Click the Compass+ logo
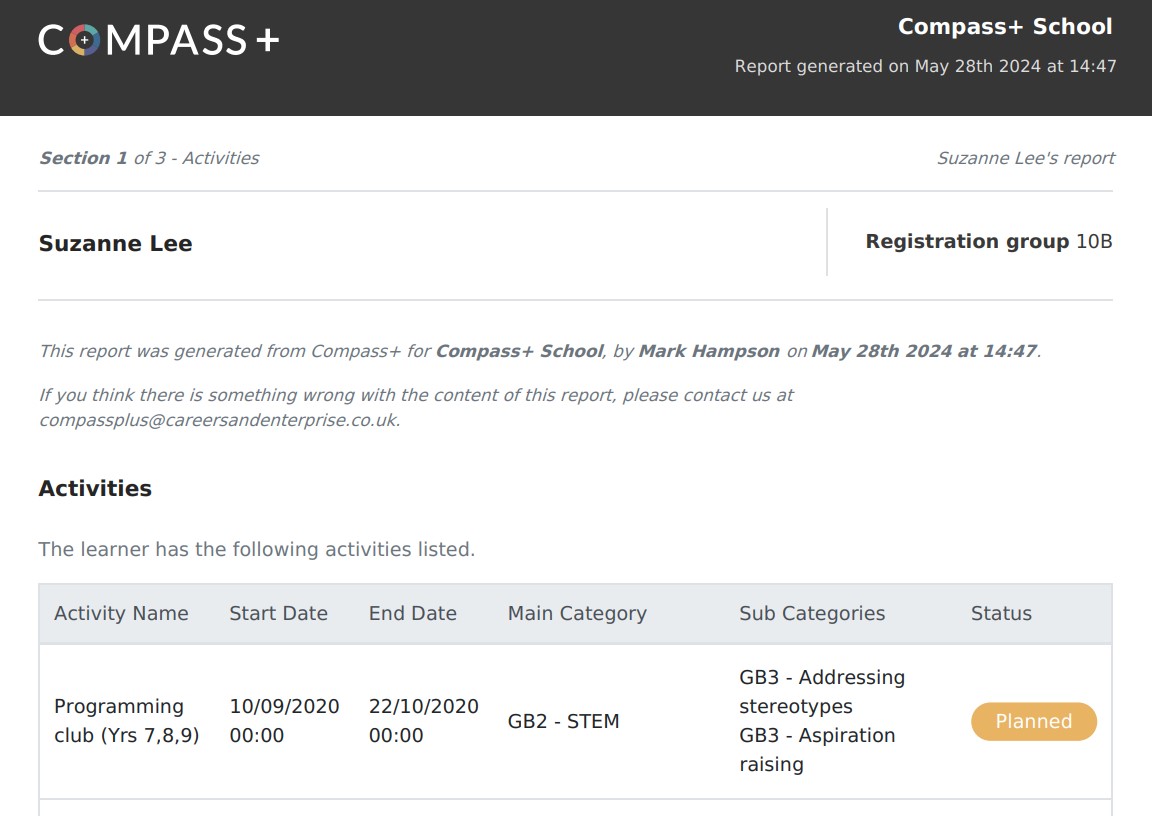The image size is (1152, 816). pyautogui.click(x=160, y=40)
